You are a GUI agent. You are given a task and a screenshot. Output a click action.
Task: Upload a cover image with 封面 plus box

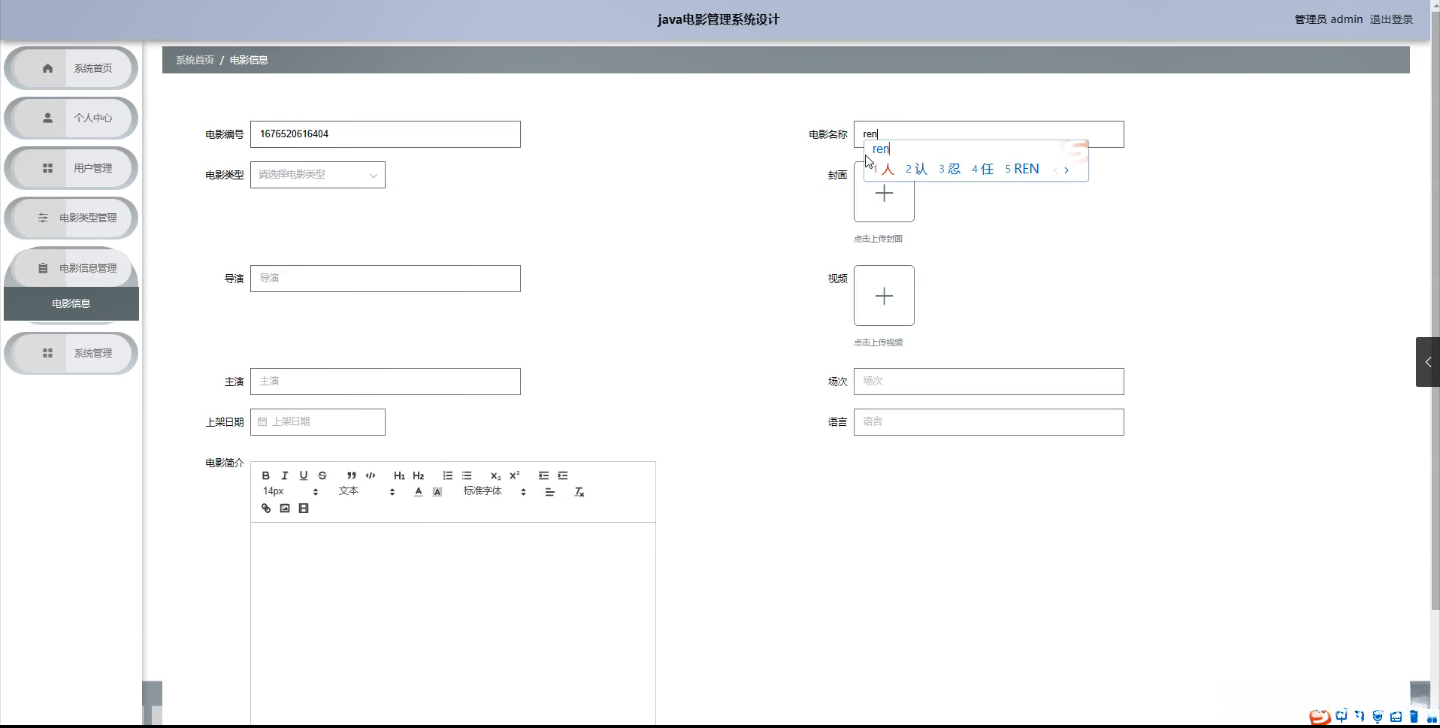tap(884, 192)
